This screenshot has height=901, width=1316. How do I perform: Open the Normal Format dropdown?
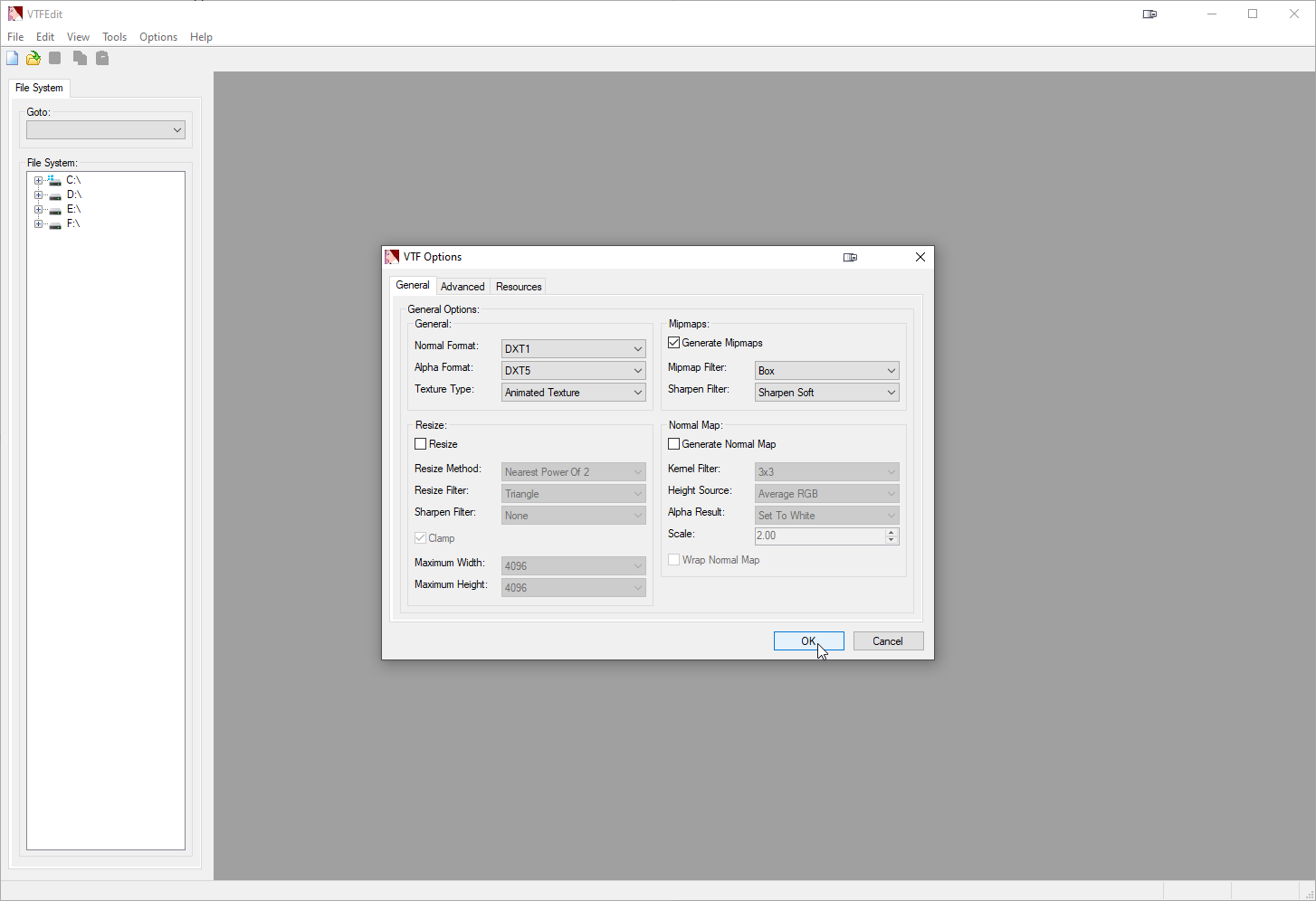(573, 349)
